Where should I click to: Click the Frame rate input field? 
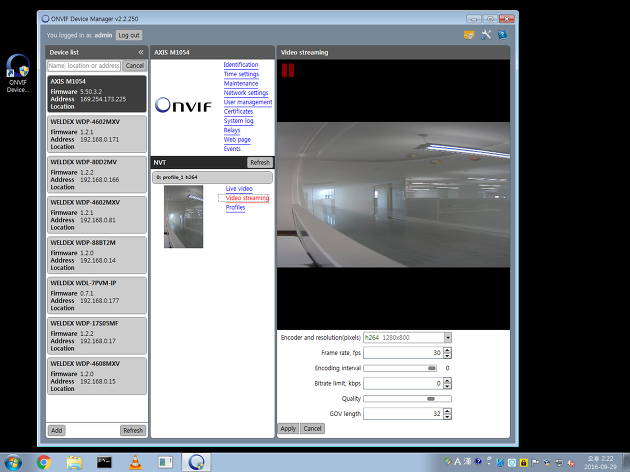tap(403, 353)
